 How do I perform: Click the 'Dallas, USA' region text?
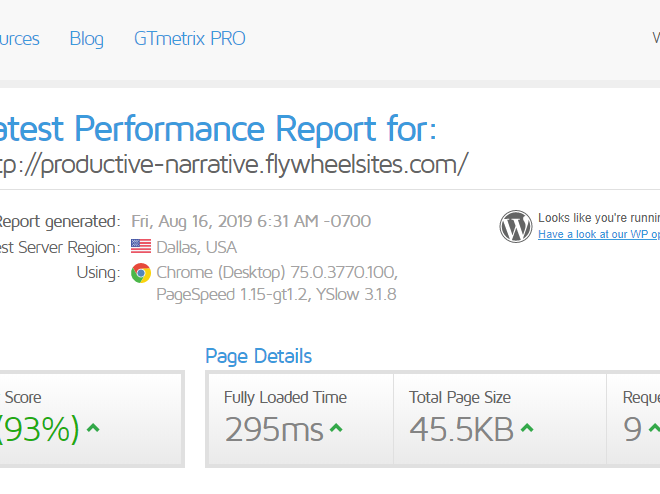(197, 247)
